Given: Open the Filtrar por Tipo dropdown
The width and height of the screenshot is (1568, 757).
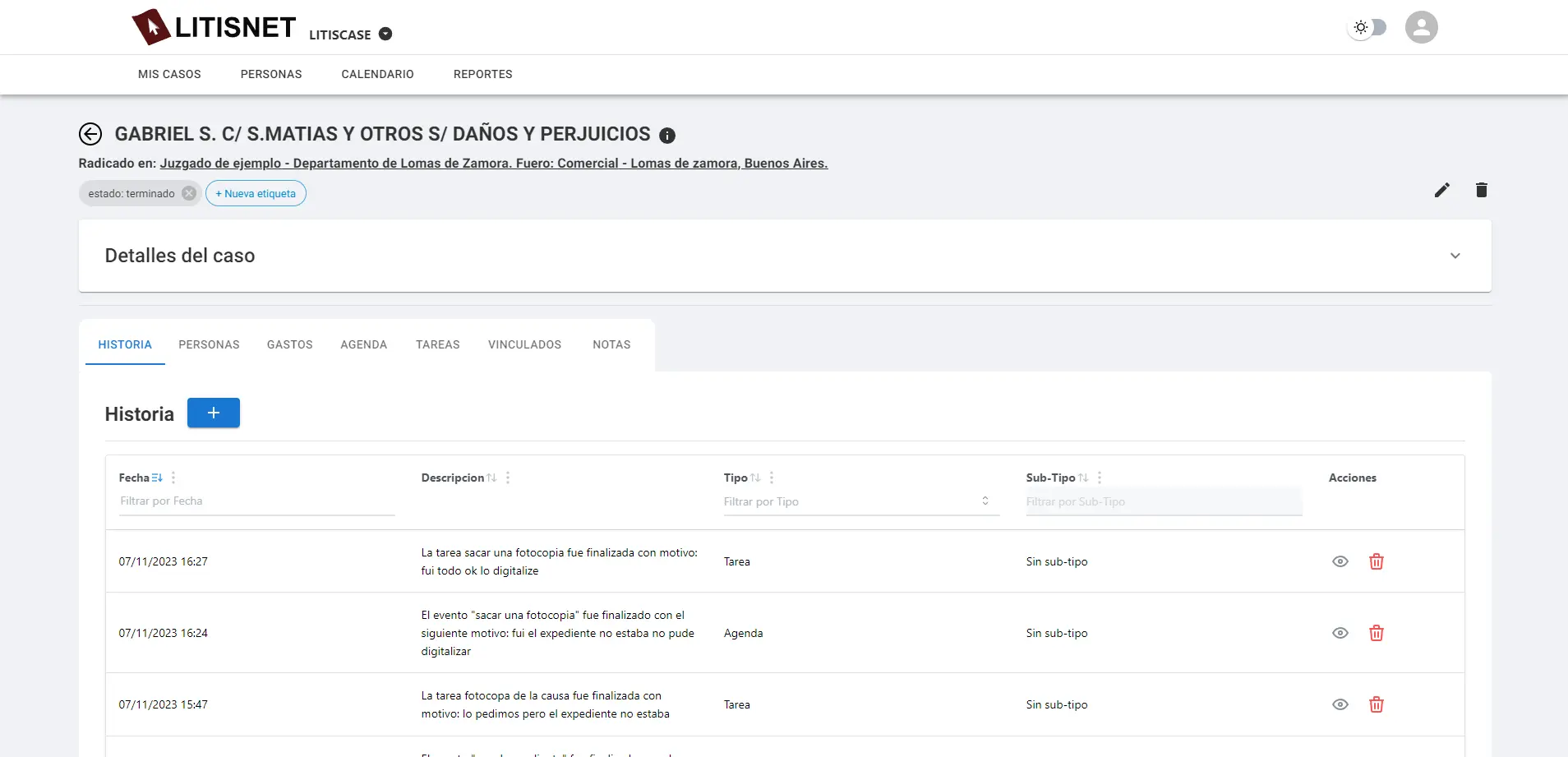Looking at the screenshot, I should click(x=860, y=501).
